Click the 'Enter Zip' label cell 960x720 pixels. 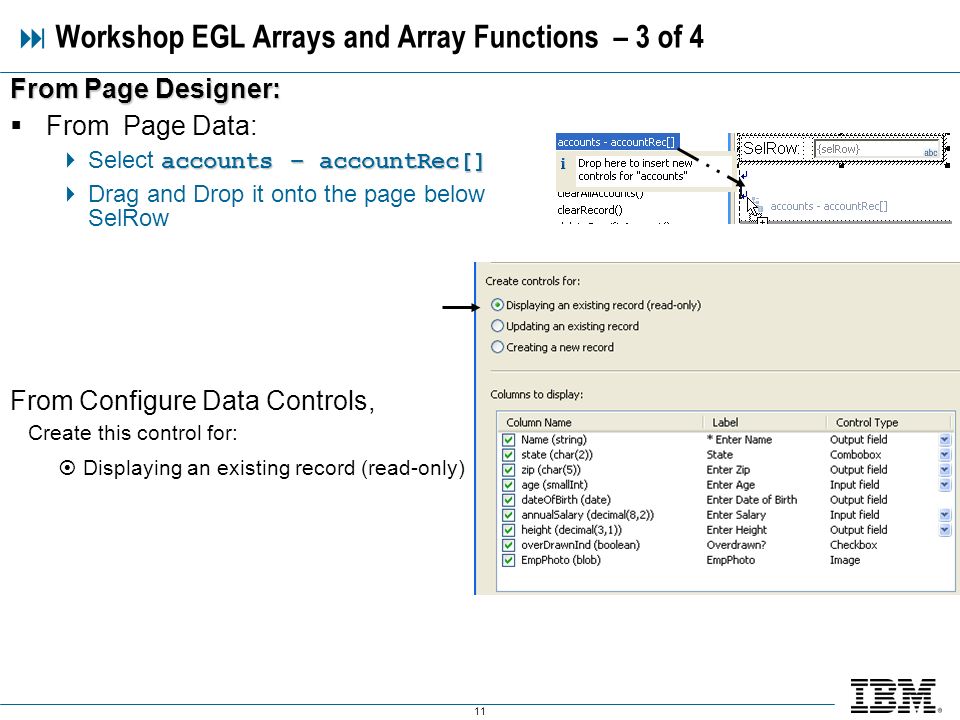click(728, 470)
